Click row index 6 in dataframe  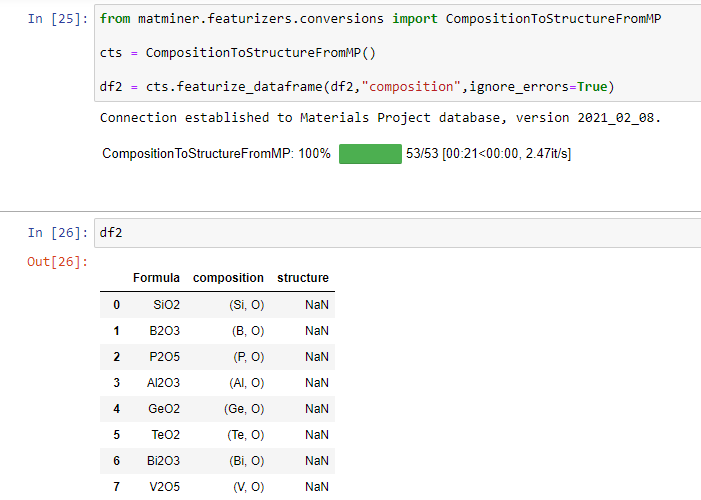click(117, 460)
